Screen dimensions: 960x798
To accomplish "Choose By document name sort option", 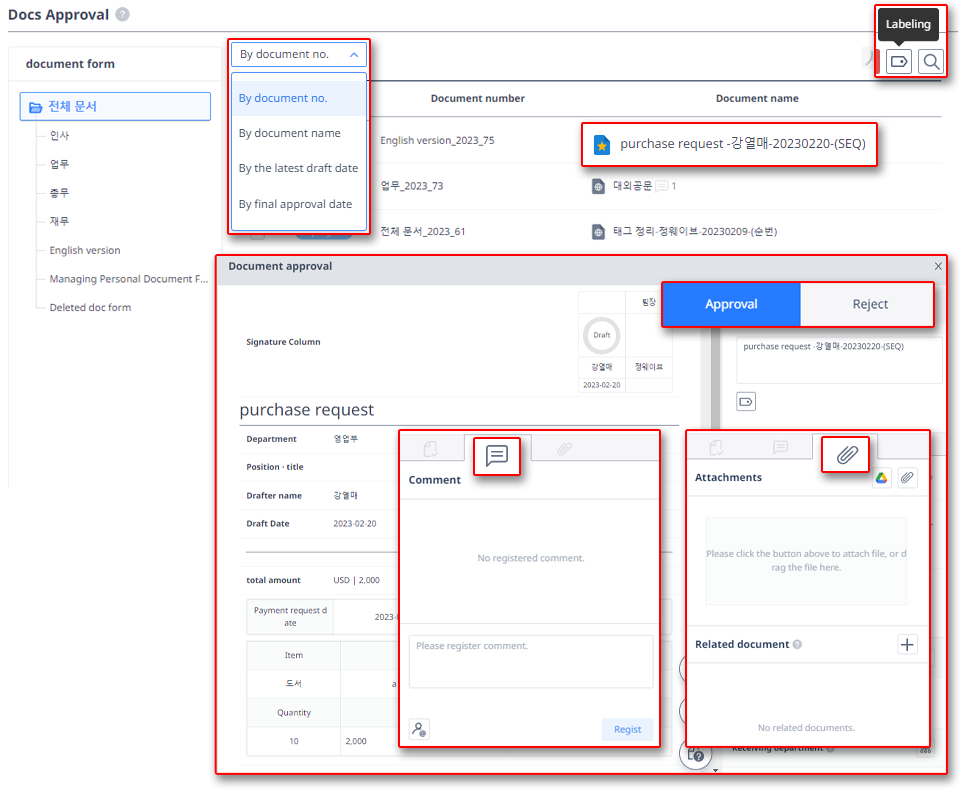I will 299,133.
